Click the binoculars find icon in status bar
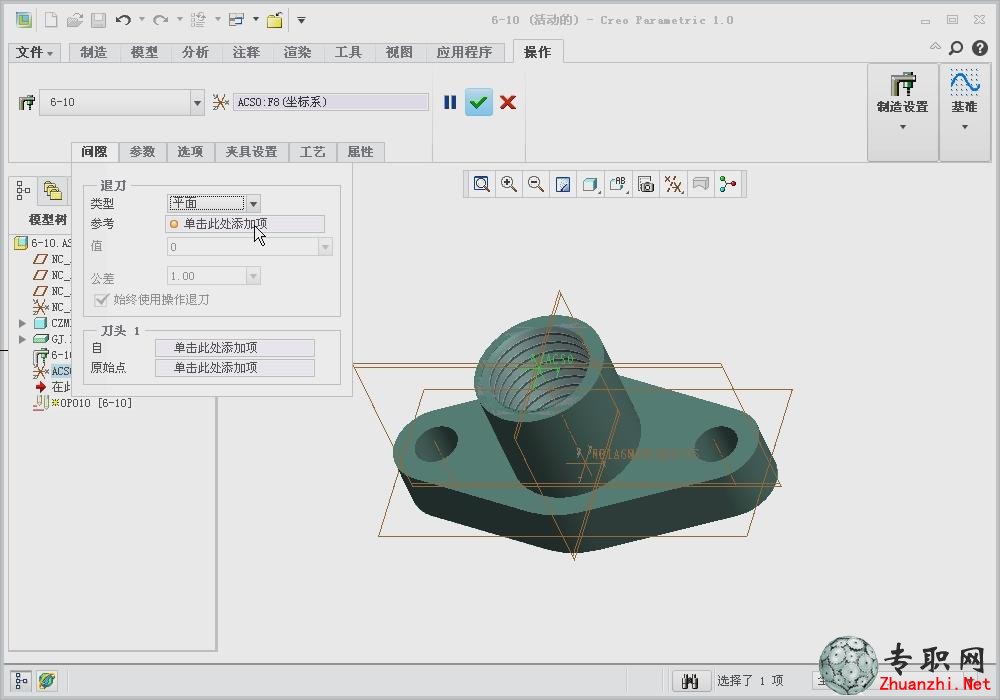Screen dimensions: 1000x700 tap(691, 681)
